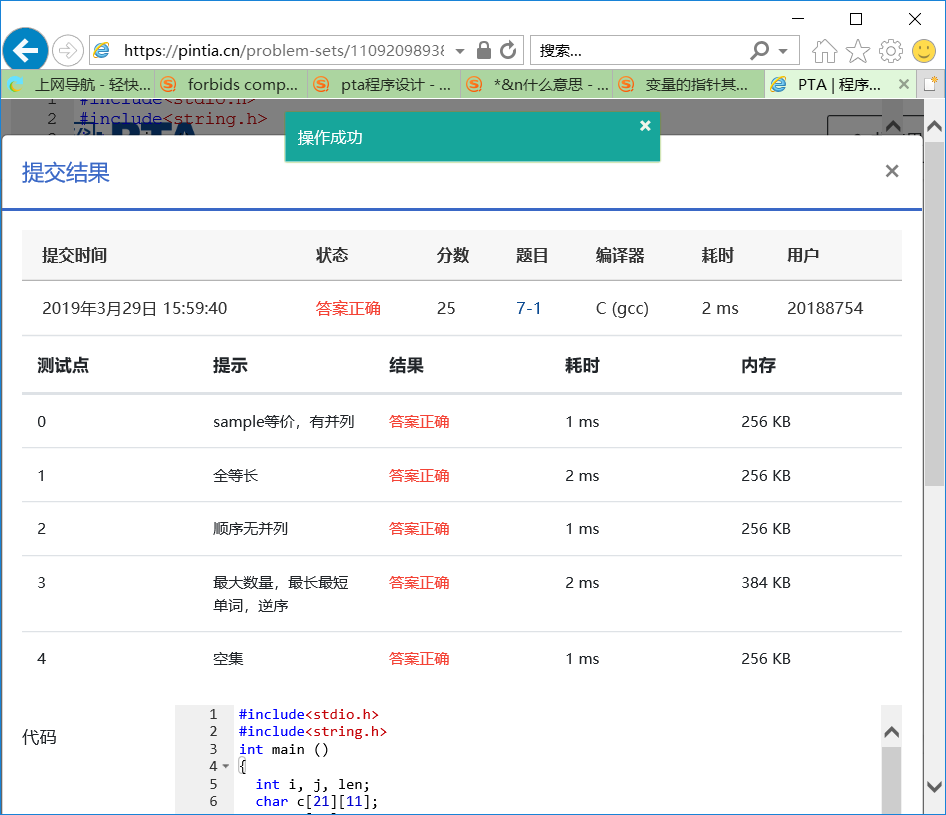Viewport: 946px width, 815px height.
Task: Click the lock security icon in address bar
Action: coord(484,50)
